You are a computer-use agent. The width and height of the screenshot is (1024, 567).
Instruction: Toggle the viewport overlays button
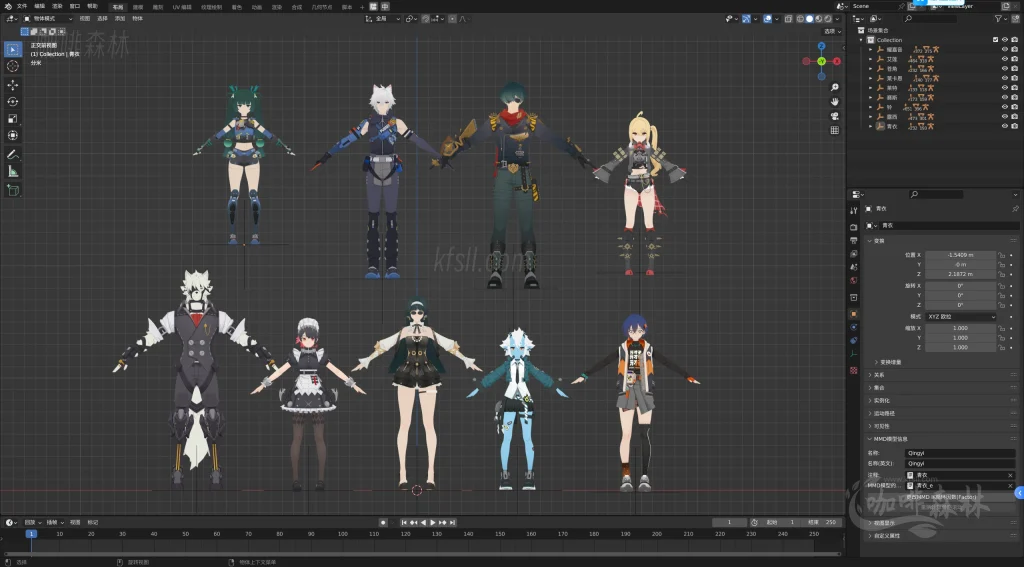768,19
